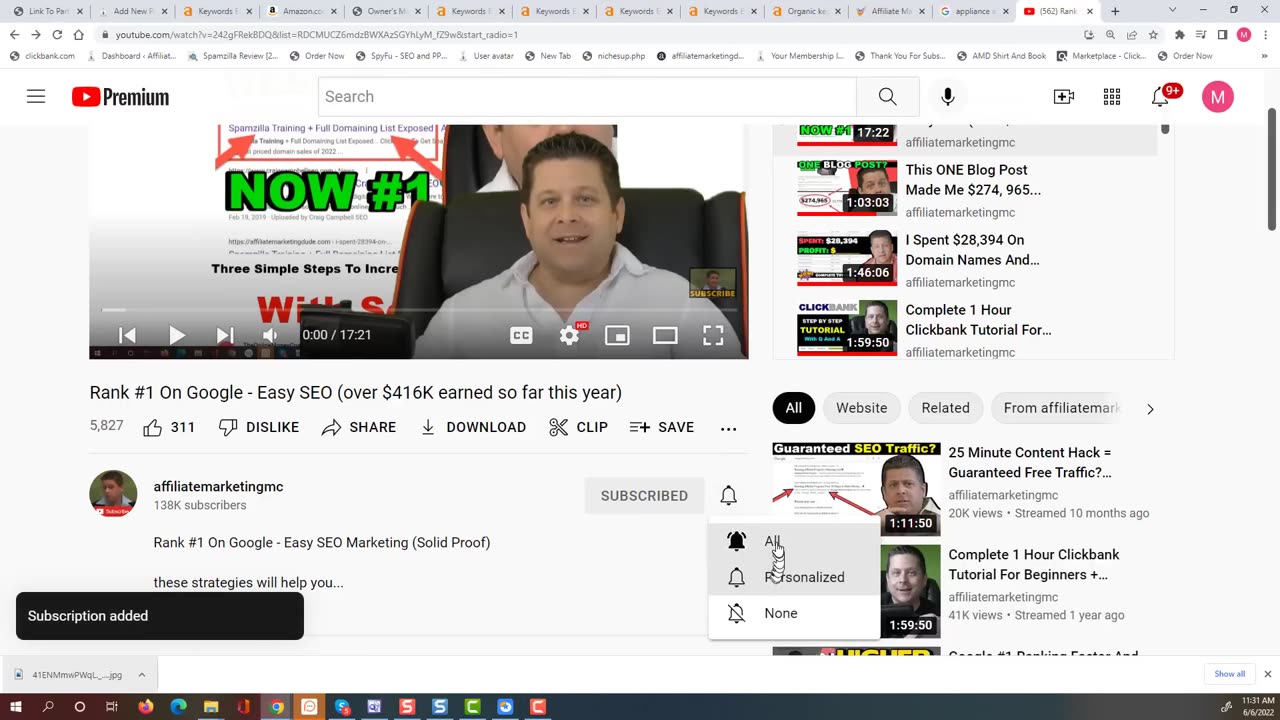Image resolution: width=1280 pixels, height=720 pixels.
Task: Open account avatar M menu
Action: [x=1217, y=97]
